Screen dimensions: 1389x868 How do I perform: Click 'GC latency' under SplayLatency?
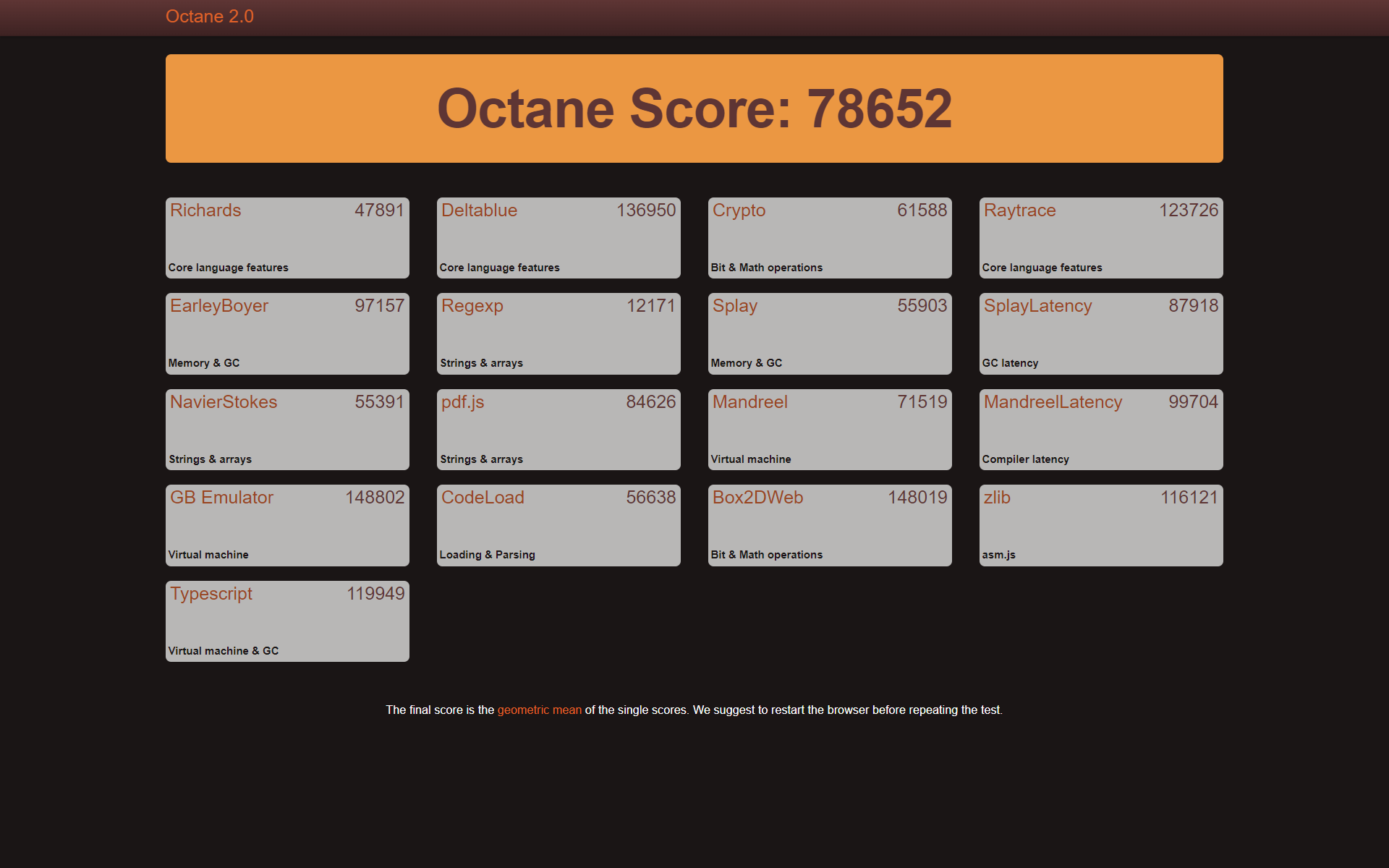click(x=1010, y=363)
